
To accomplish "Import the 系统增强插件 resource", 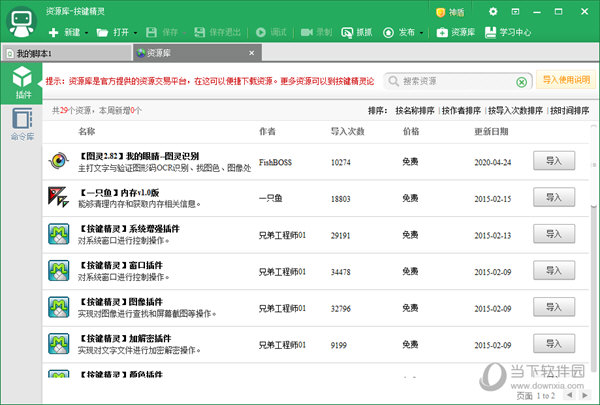I will (x=554, y=234).
